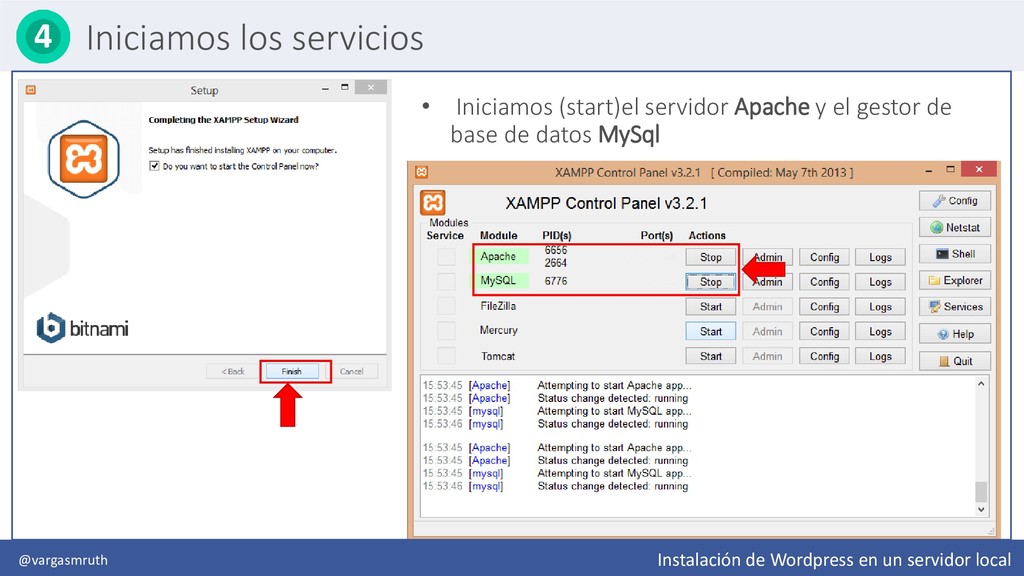1024x576 pixels.
Task: Click the log scrollbar up arrow
Action: (981, 384)
